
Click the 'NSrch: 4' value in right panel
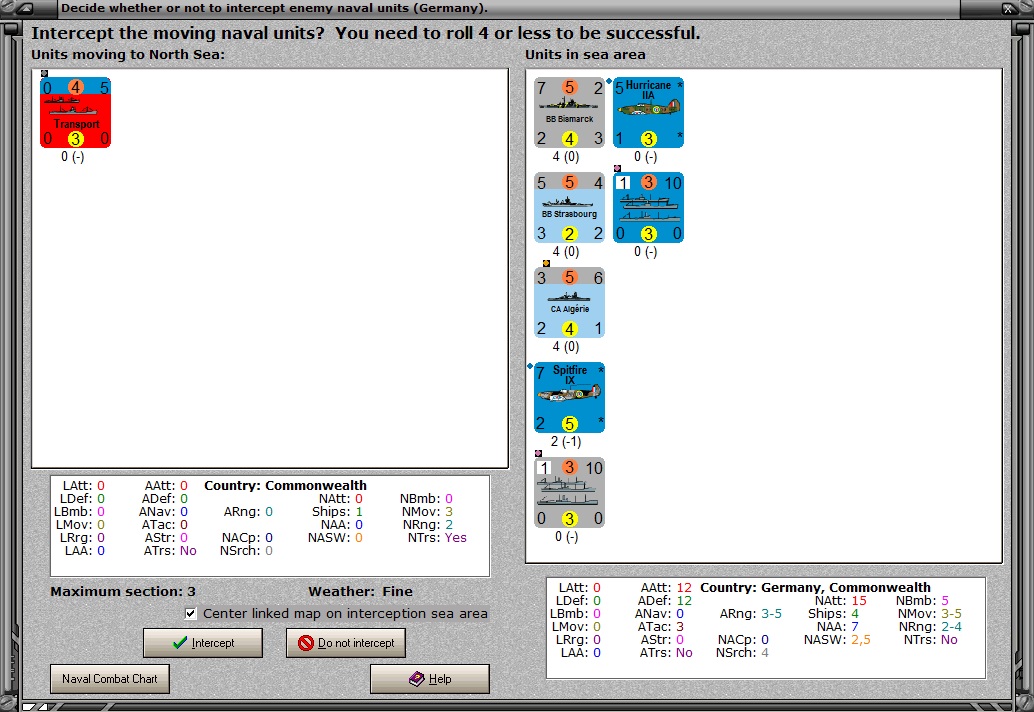tap(742, 653)
